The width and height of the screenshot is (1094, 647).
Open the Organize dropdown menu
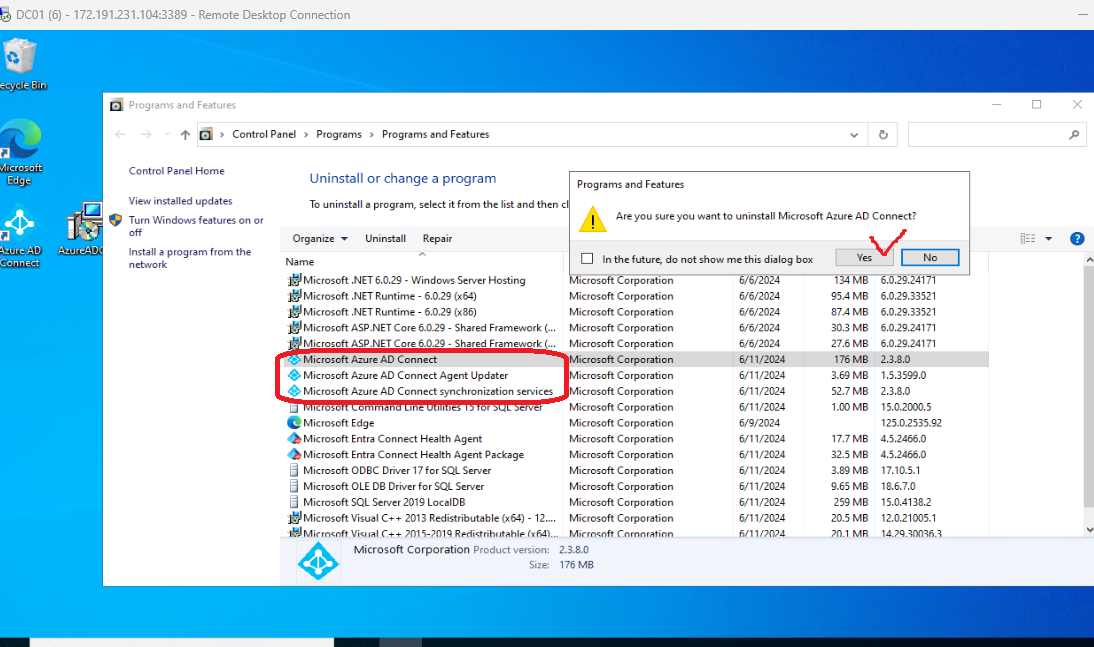point(320,239)
